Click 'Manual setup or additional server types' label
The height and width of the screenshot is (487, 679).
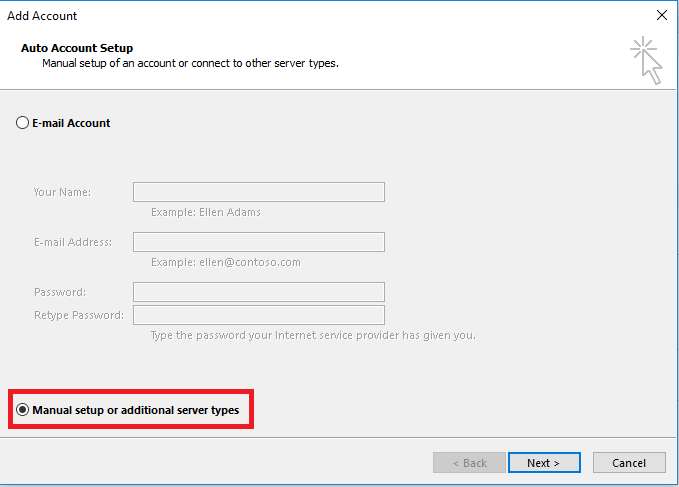pyautogui.click(x=136, y=410)
